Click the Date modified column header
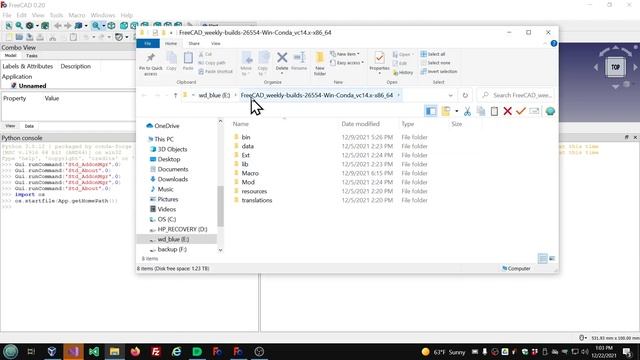 [x=360, y=124]
